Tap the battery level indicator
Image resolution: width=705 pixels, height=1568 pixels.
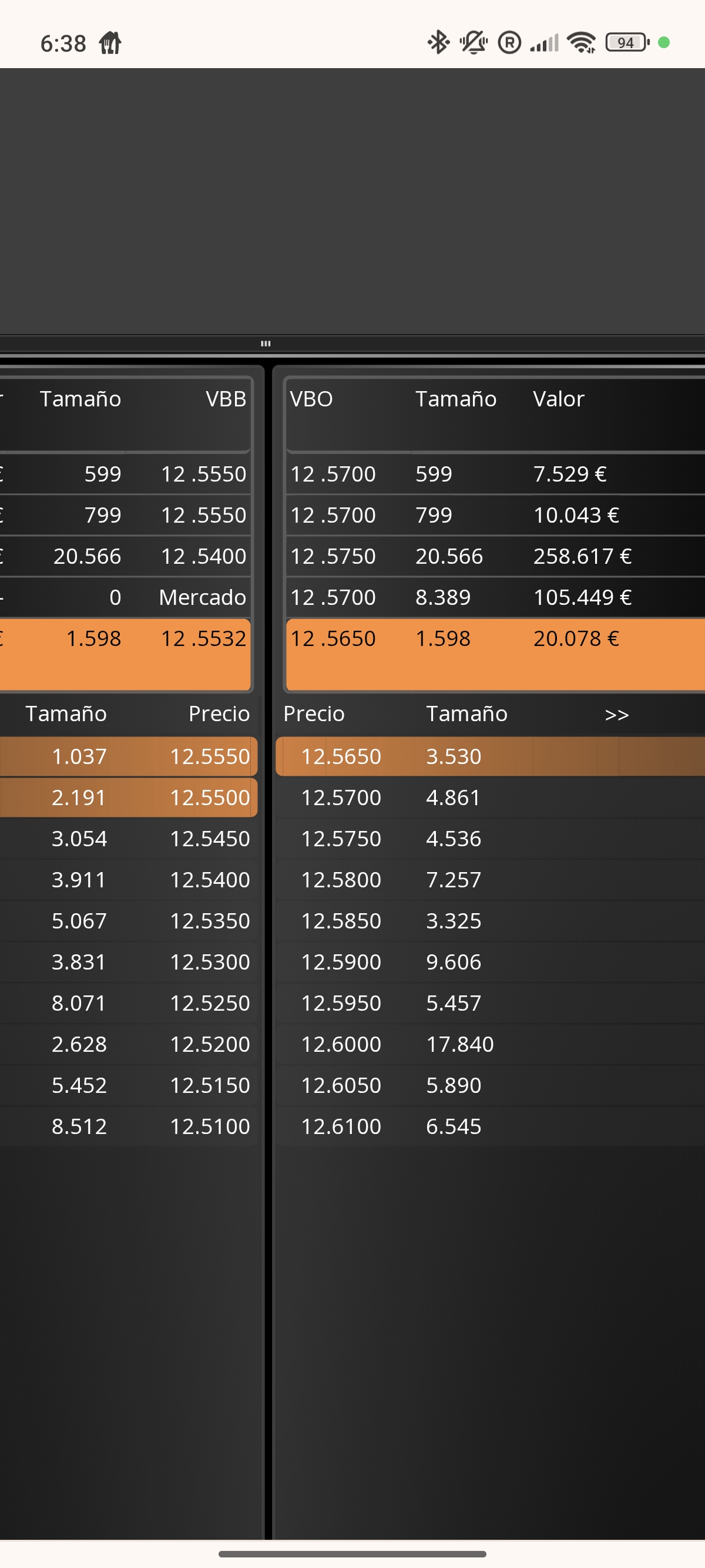(627, 43)
